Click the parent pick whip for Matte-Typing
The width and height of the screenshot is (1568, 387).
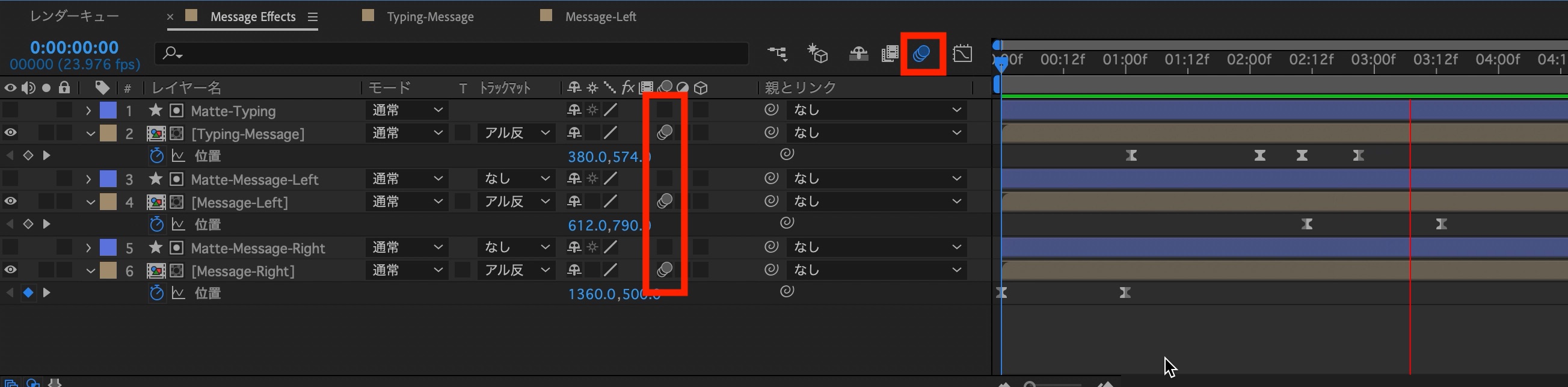pos(771,110)
